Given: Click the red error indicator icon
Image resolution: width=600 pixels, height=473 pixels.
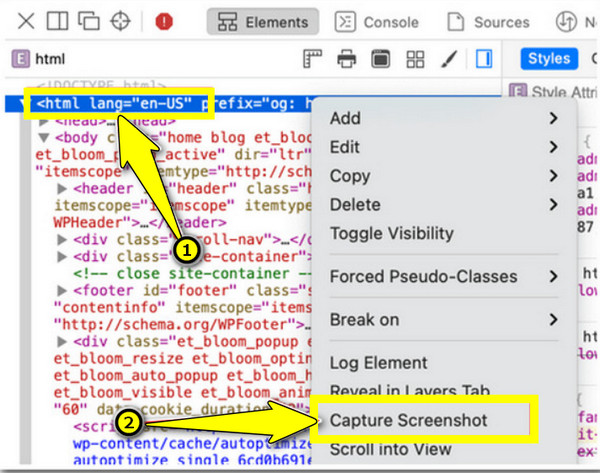Looking at the screenshot, I should [x=164, y=21].
